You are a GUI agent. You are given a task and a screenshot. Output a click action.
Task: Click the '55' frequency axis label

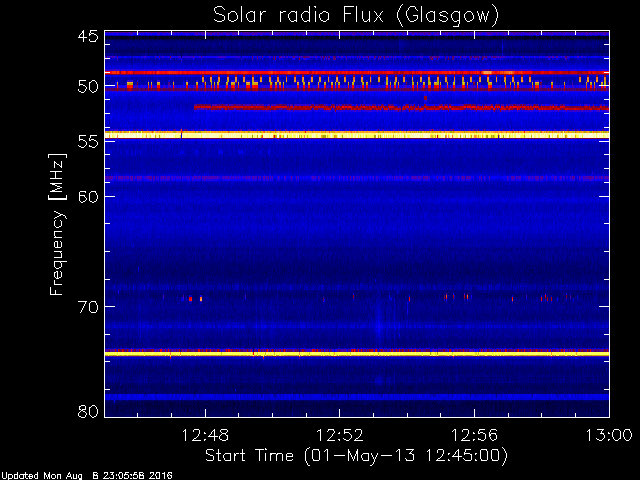click(88, 142)
